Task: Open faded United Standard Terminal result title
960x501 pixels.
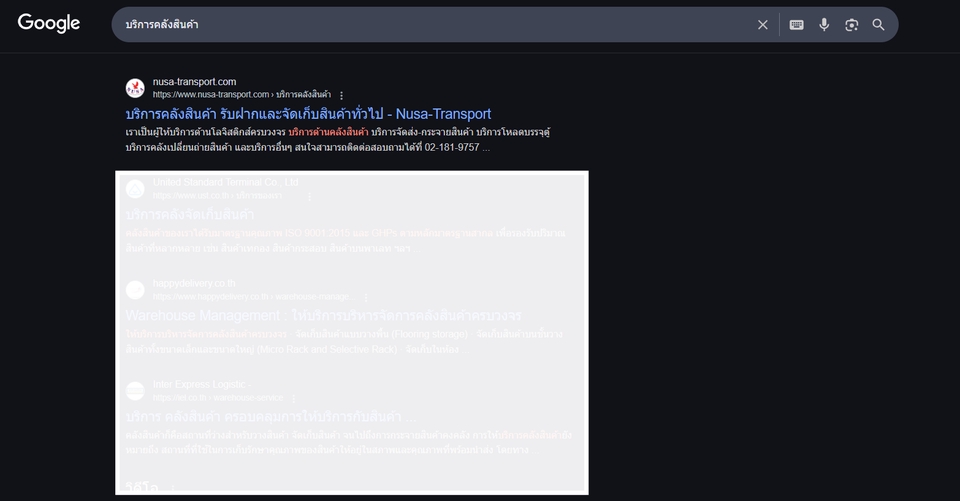Action: point(190,214)
